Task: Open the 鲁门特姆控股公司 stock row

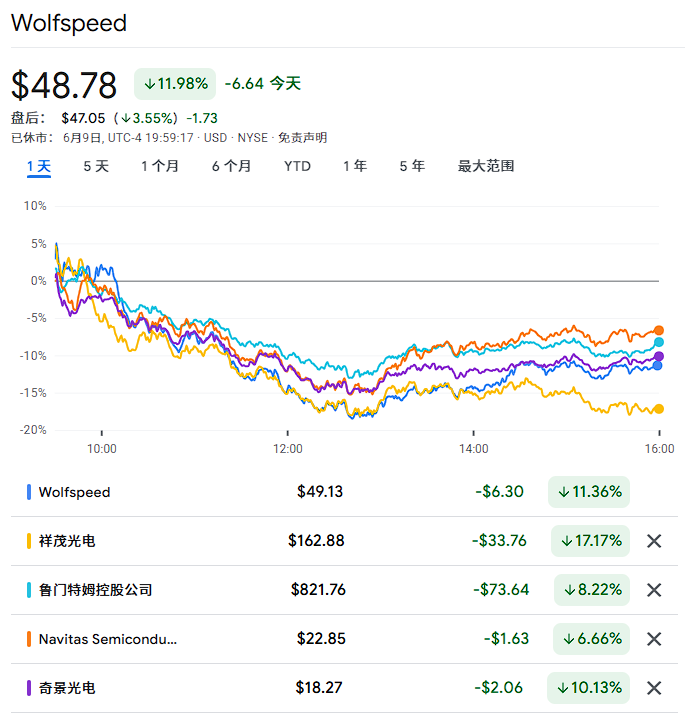Action: (344, 590)
